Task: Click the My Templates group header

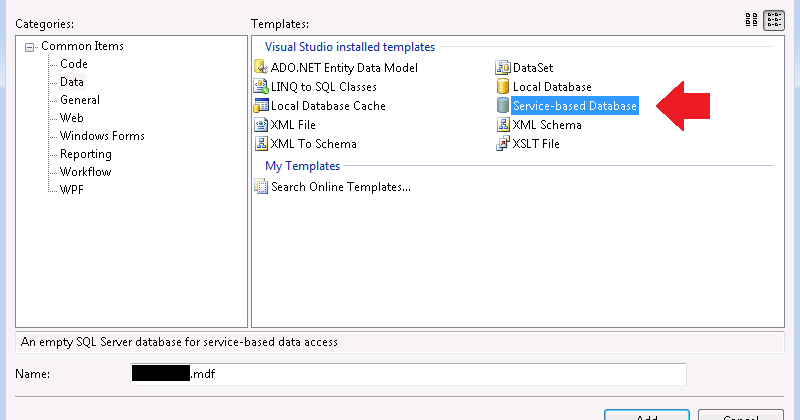Action: point(303,166)
